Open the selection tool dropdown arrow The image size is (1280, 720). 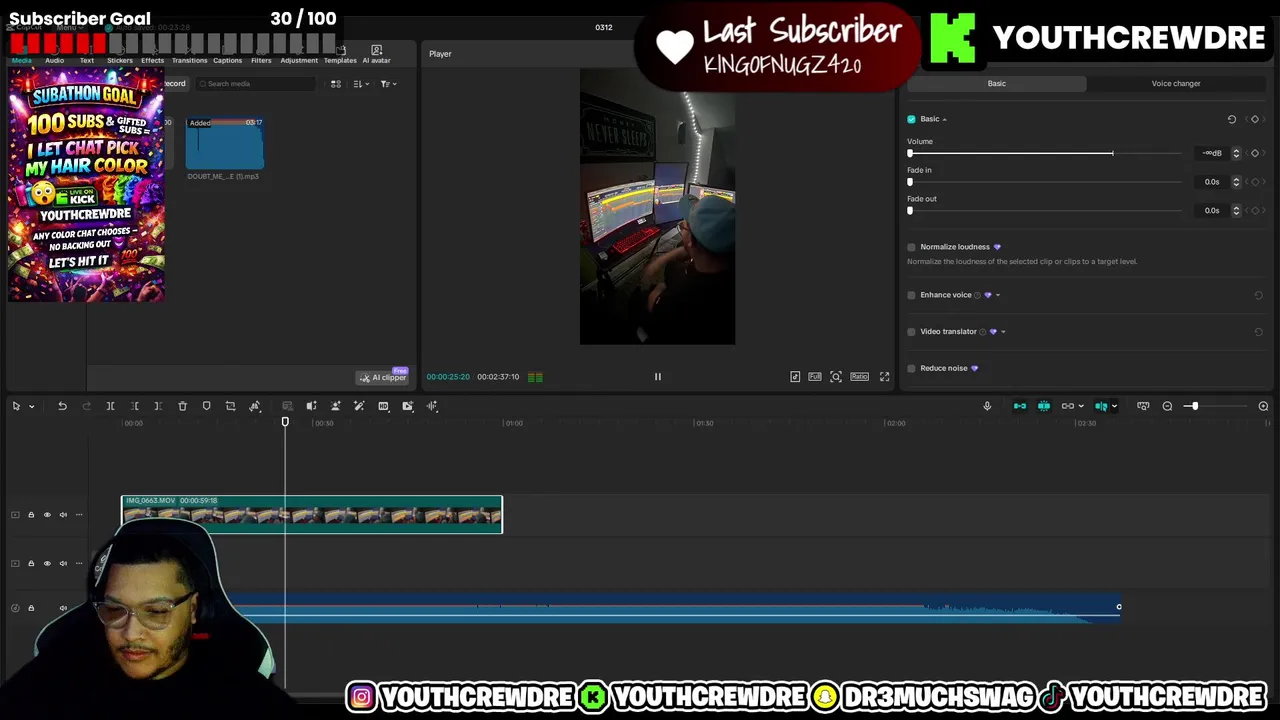tap(31, 406)
